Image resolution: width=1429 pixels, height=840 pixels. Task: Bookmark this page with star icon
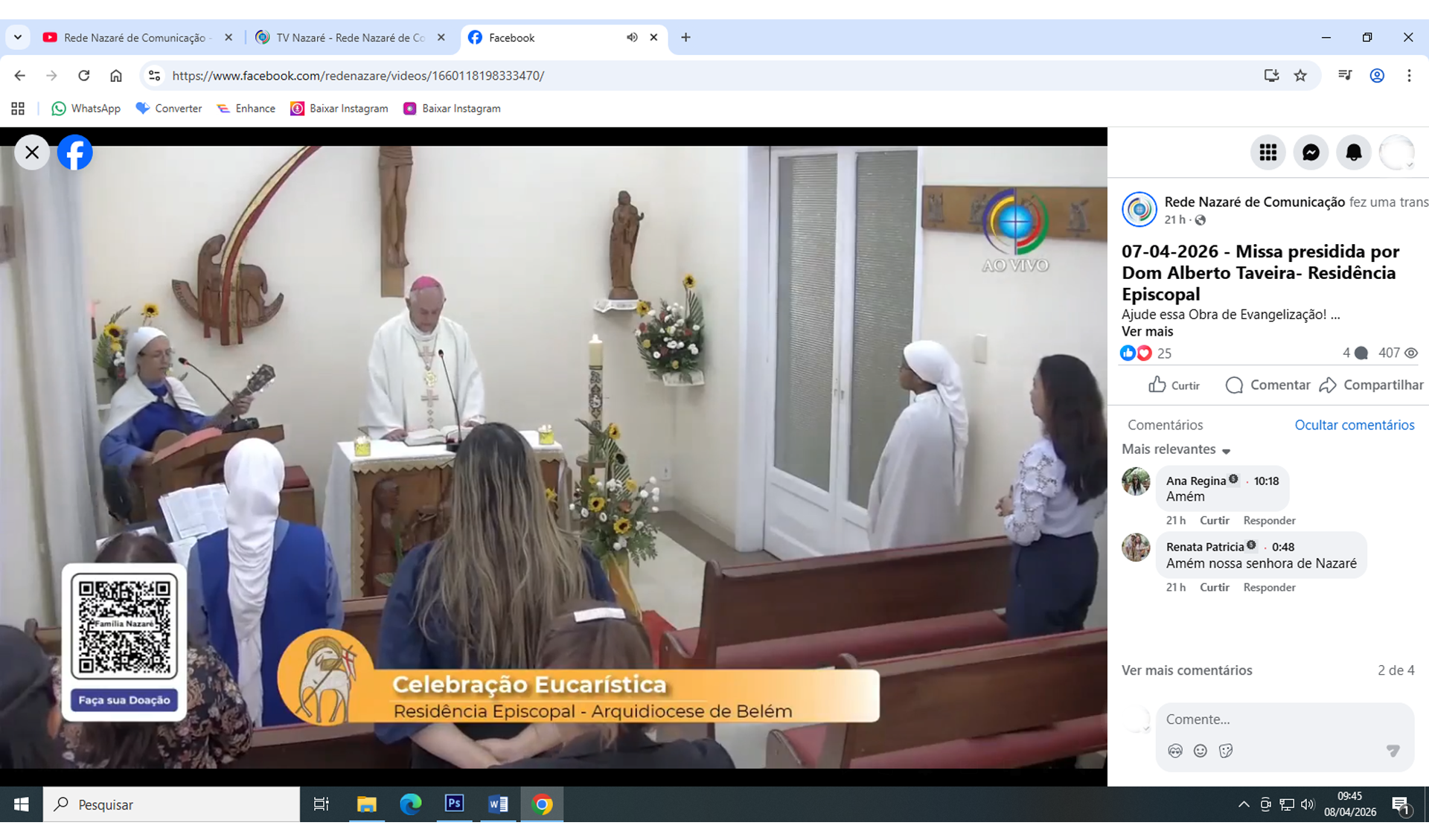coord(1300,75)
